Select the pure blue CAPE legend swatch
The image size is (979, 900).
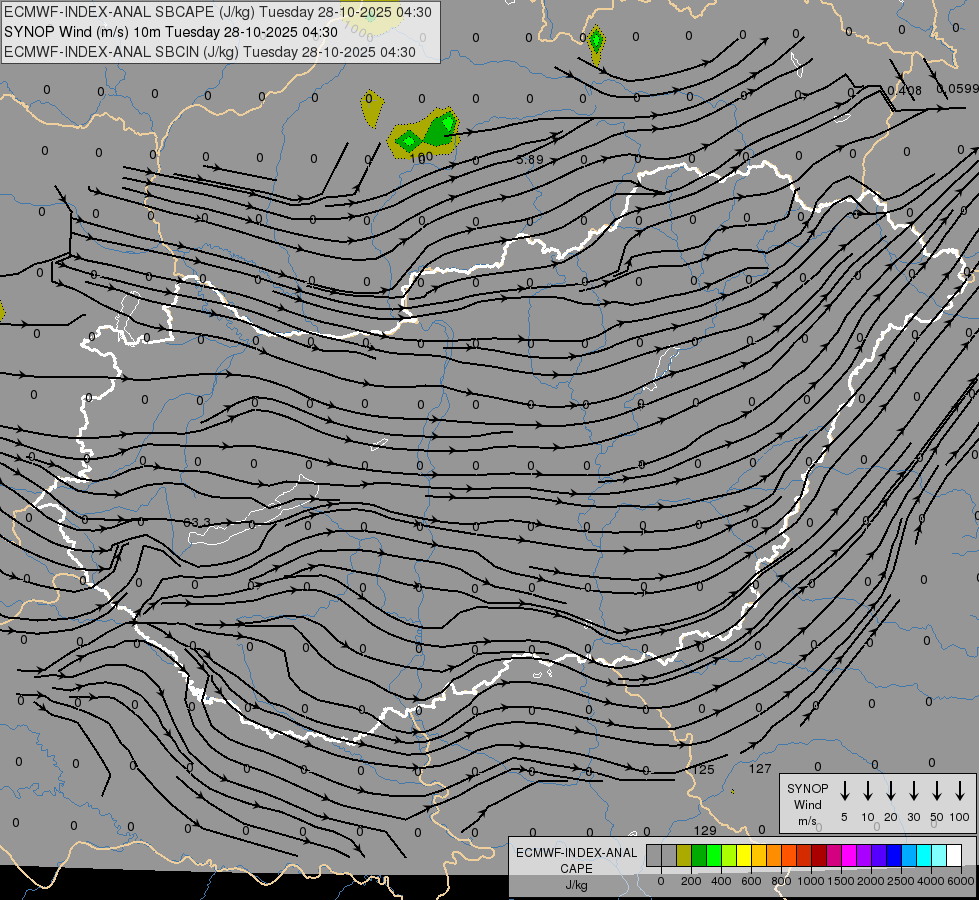(x=893, y=855)
